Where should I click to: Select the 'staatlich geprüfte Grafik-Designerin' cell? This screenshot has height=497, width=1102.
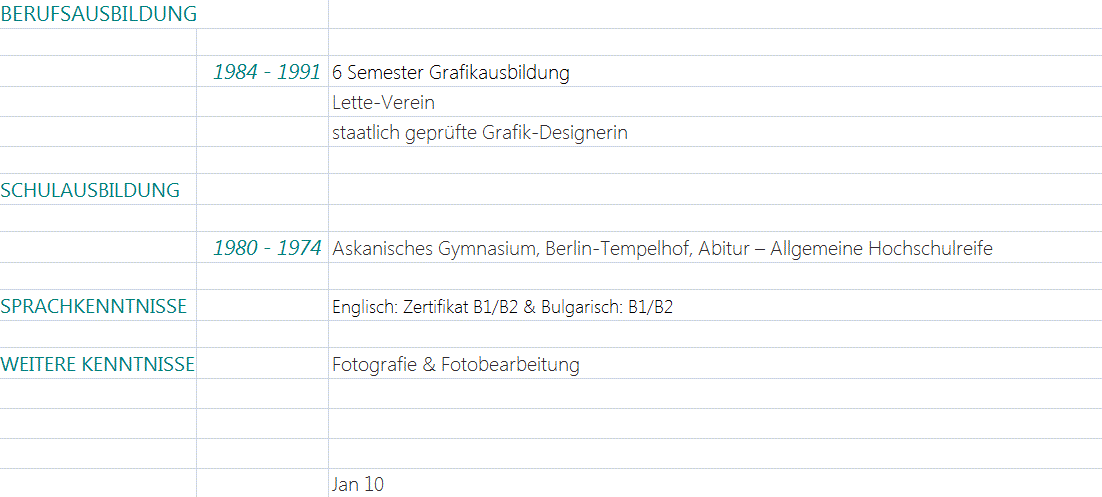[480, 132]
